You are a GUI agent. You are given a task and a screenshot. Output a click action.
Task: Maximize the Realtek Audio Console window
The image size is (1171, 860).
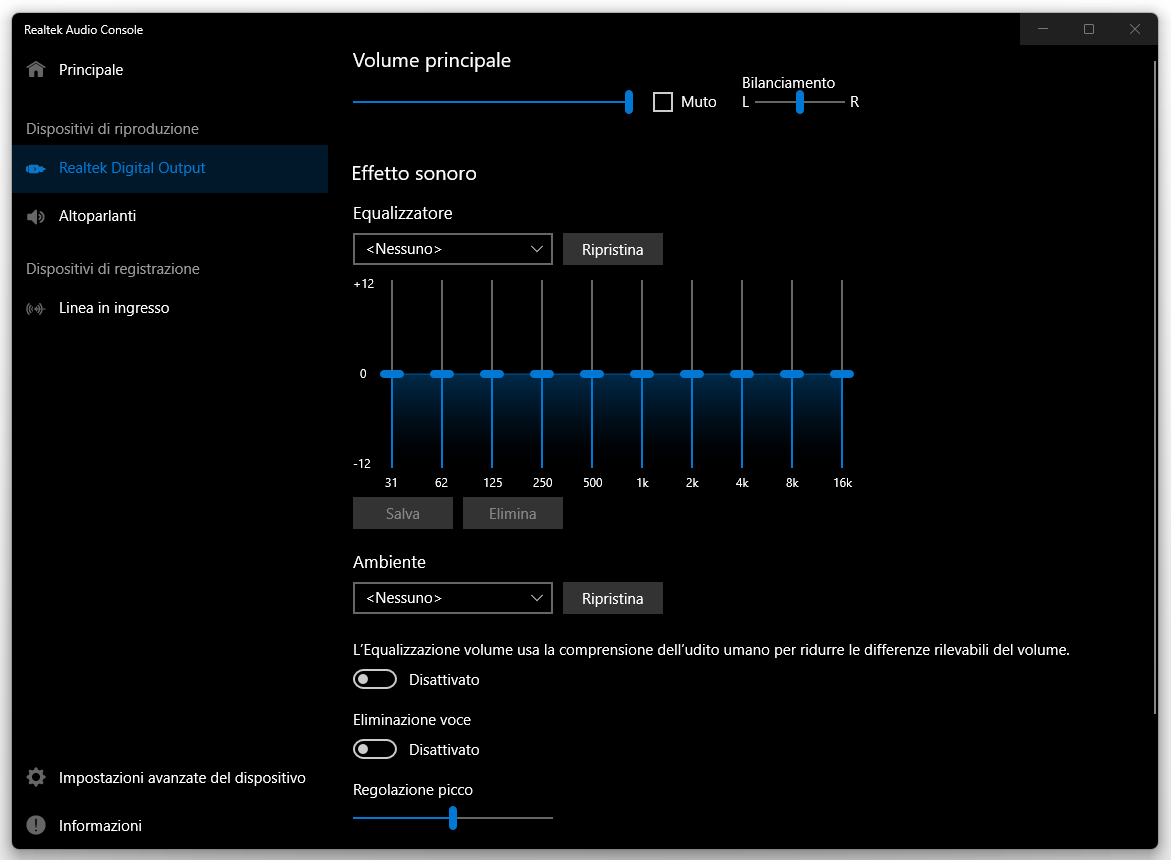pos(1089,29)
